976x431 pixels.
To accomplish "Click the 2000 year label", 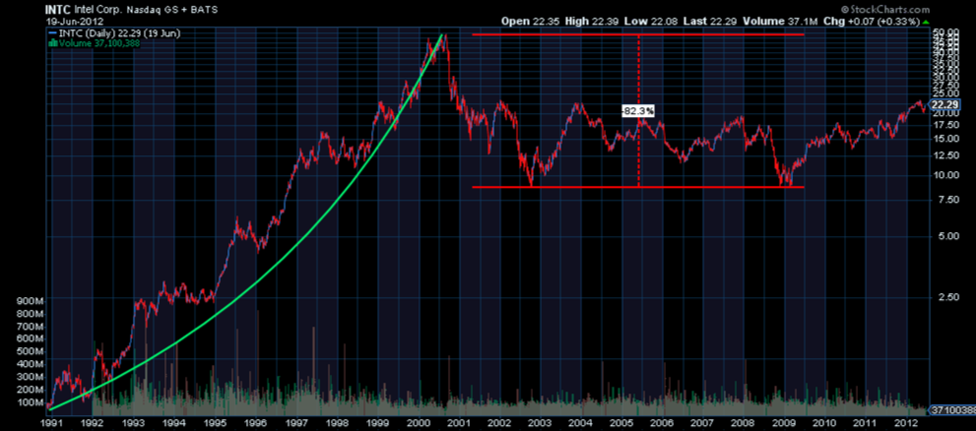I will click(418, 423).
